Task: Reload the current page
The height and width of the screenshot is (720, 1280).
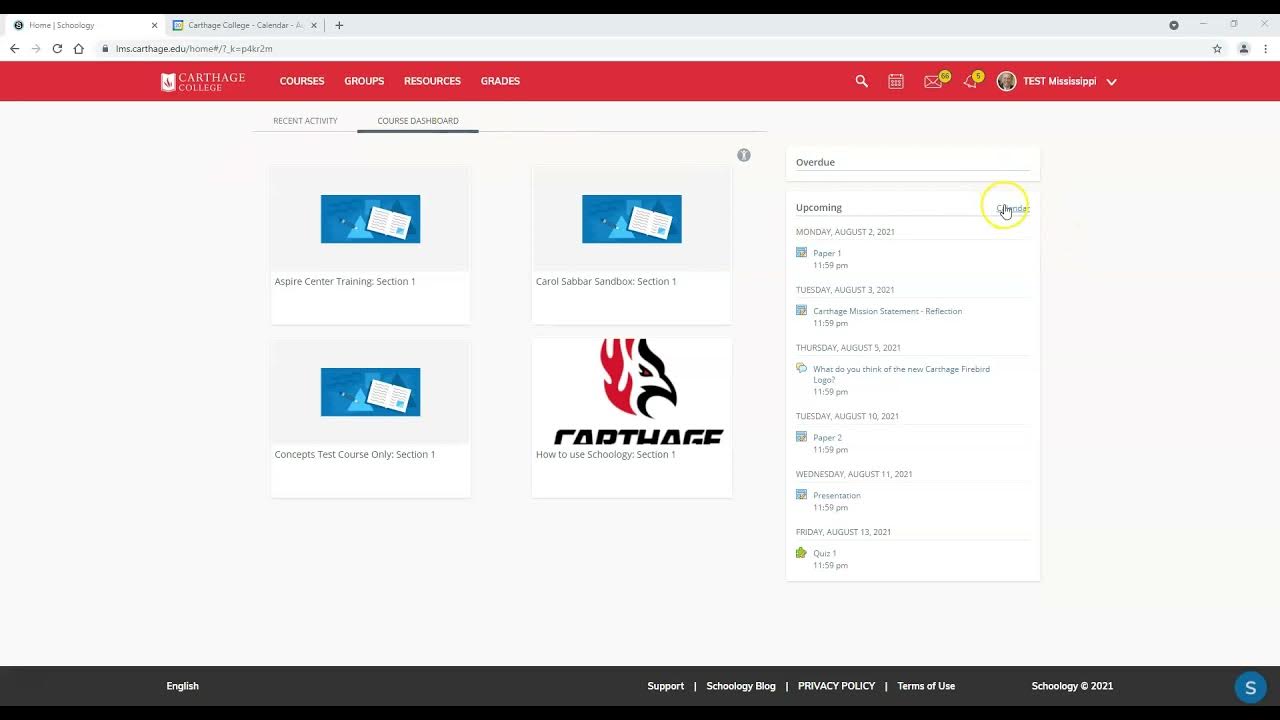Action: coord(57,48)
